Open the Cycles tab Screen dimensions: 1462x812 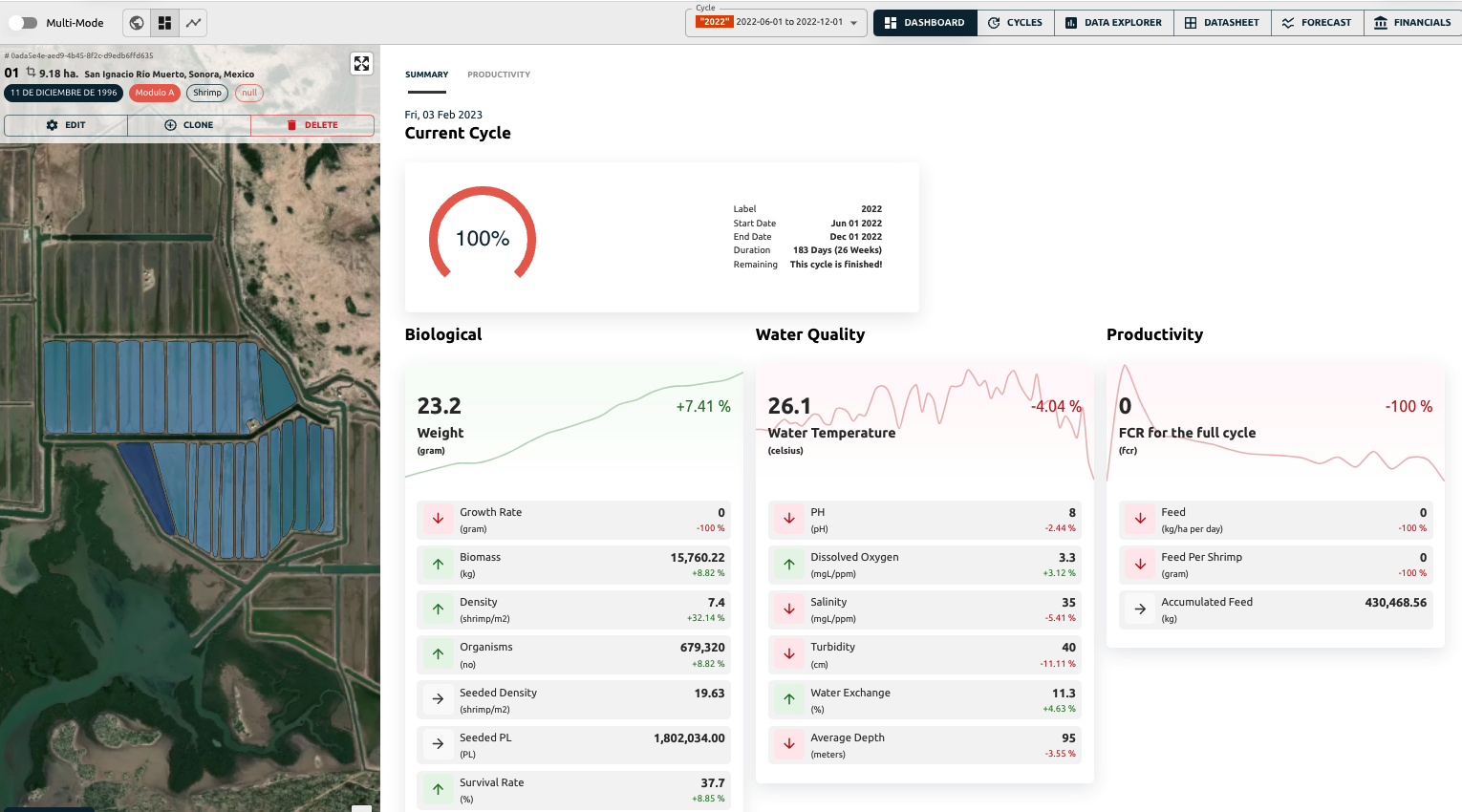coord(1015,23)
